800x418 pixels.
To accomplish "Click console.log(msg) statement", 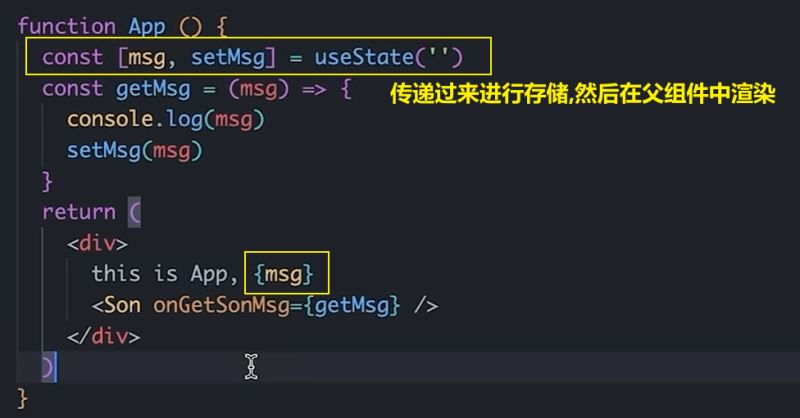I will click(x=165, y=120).
